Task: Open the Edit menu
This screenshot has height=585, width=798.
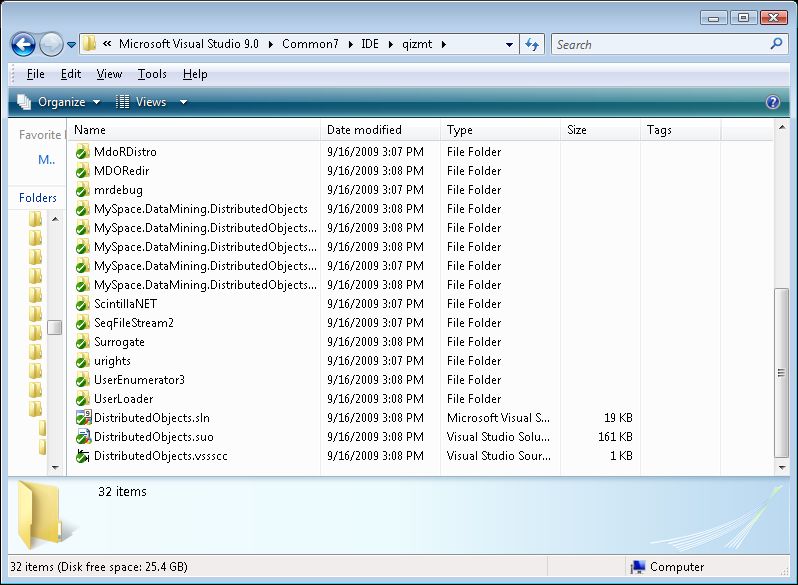Action: (71, 74)
